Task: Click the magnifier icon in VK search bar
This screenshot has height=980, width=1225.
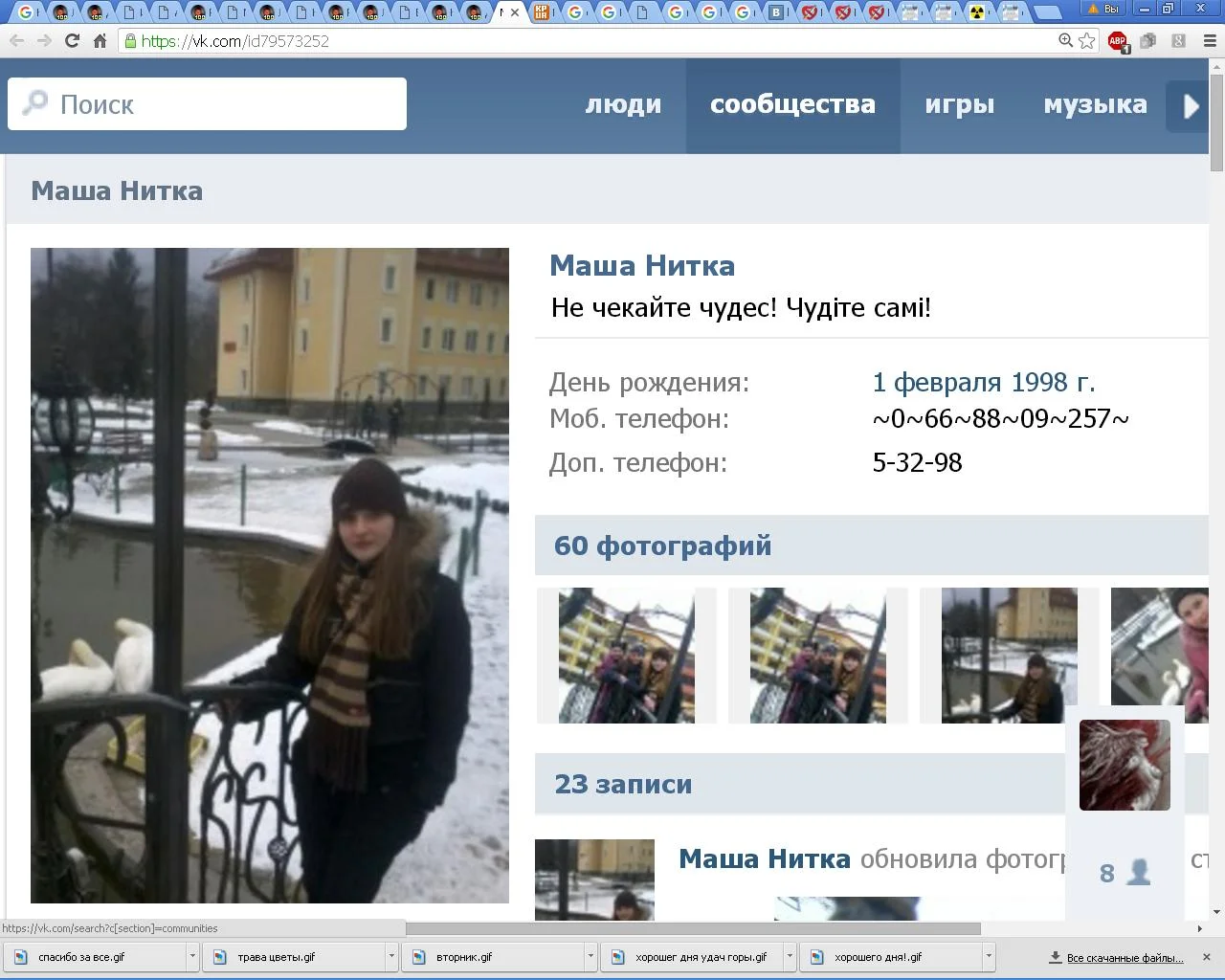Action: (x=34, y=103)
